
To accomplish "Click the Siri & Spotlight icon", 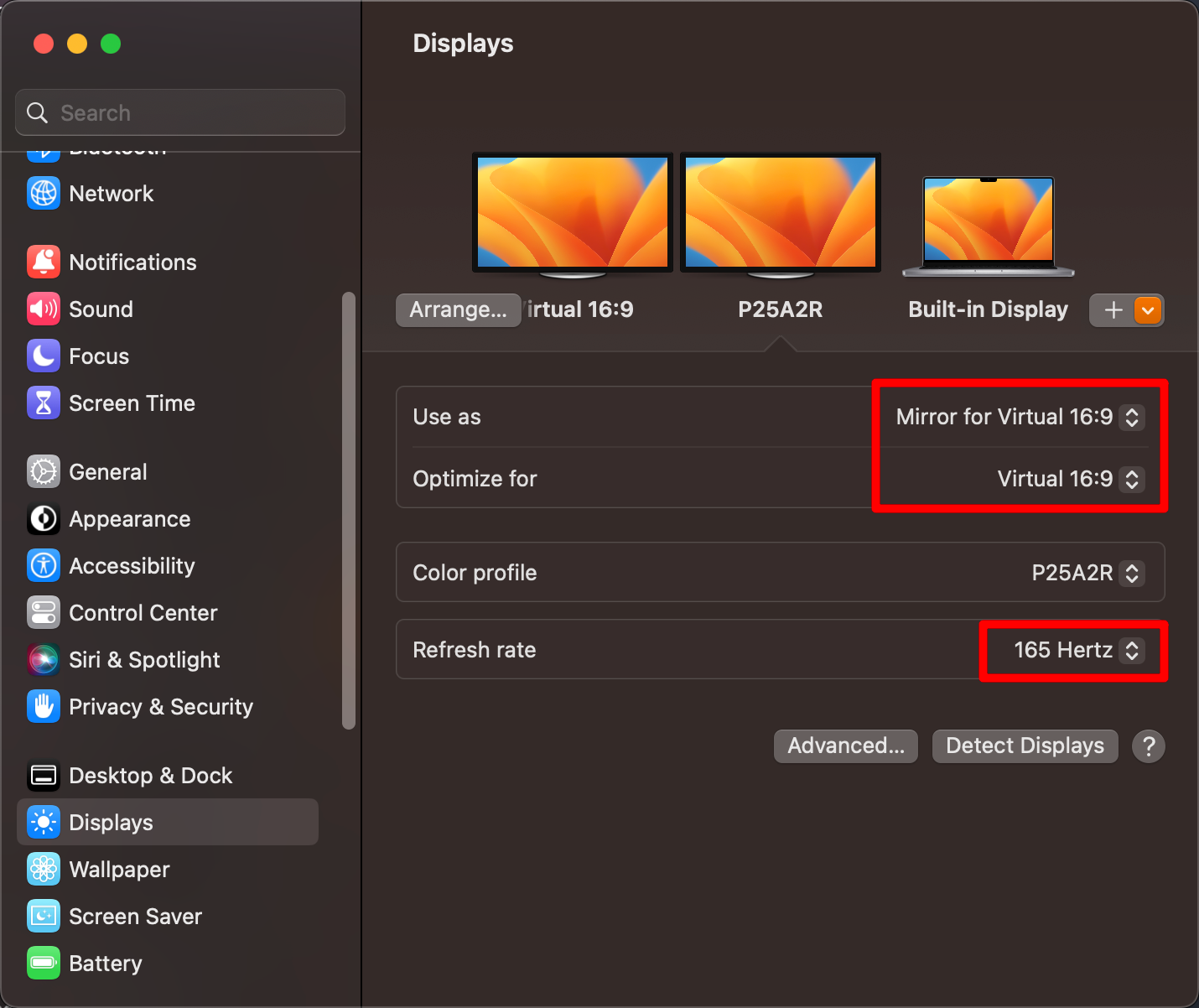I will [x=44, y=660].
